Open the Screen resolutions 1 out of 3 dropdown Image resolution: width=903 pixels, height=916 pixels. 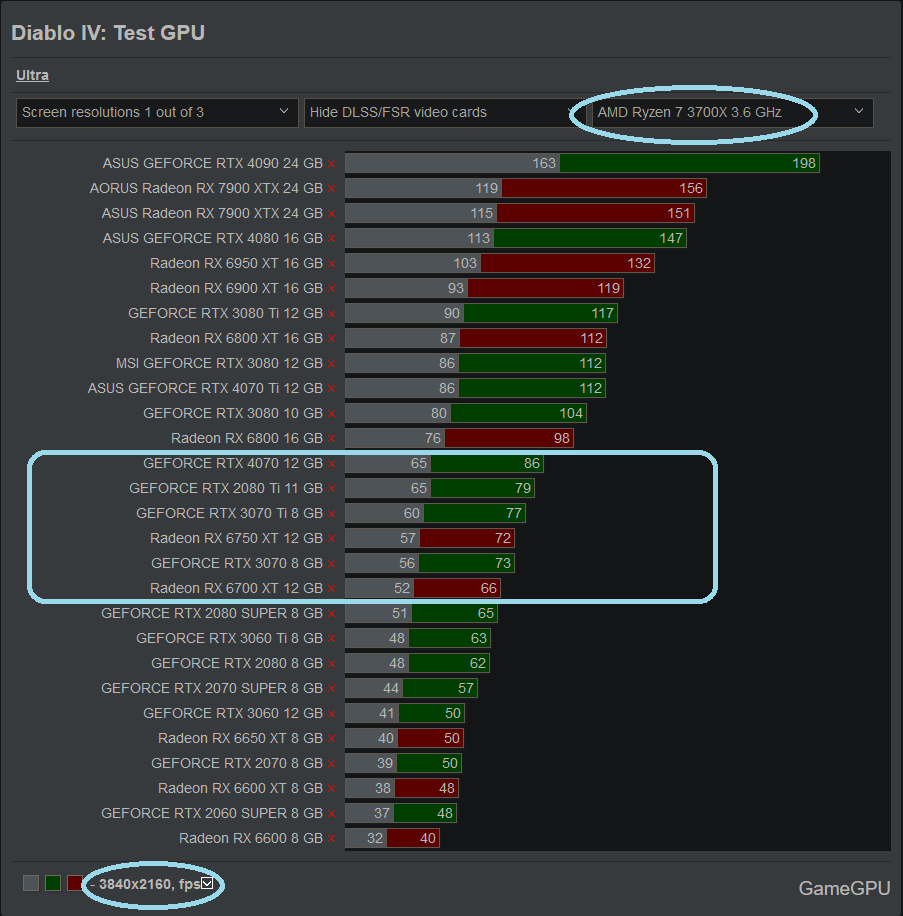click(x=157, y=112)
